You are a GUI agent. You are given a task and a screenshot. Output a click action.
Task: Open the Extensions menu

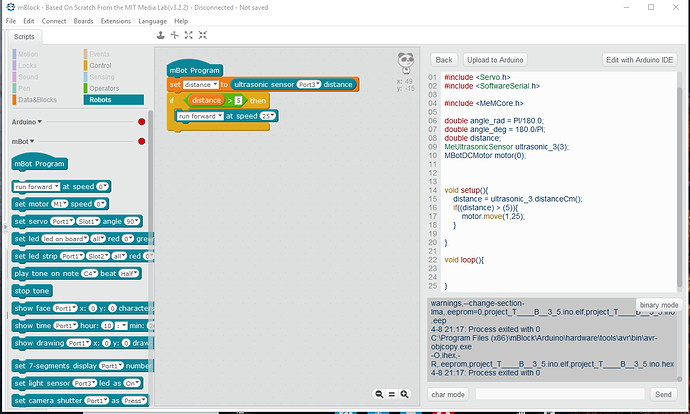coord(116,21)
